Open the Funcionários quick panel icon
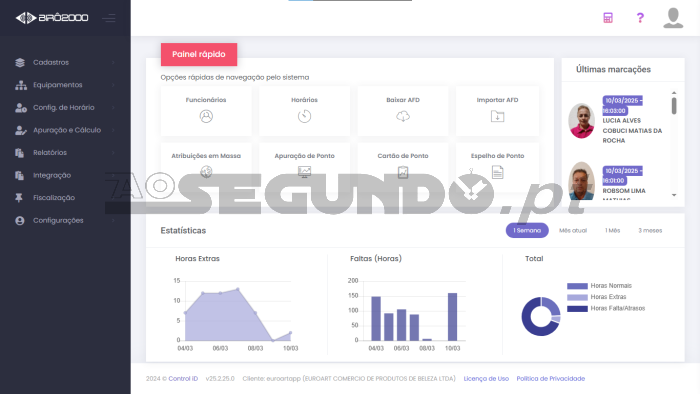The image size is (700, 394). point(206,116)
